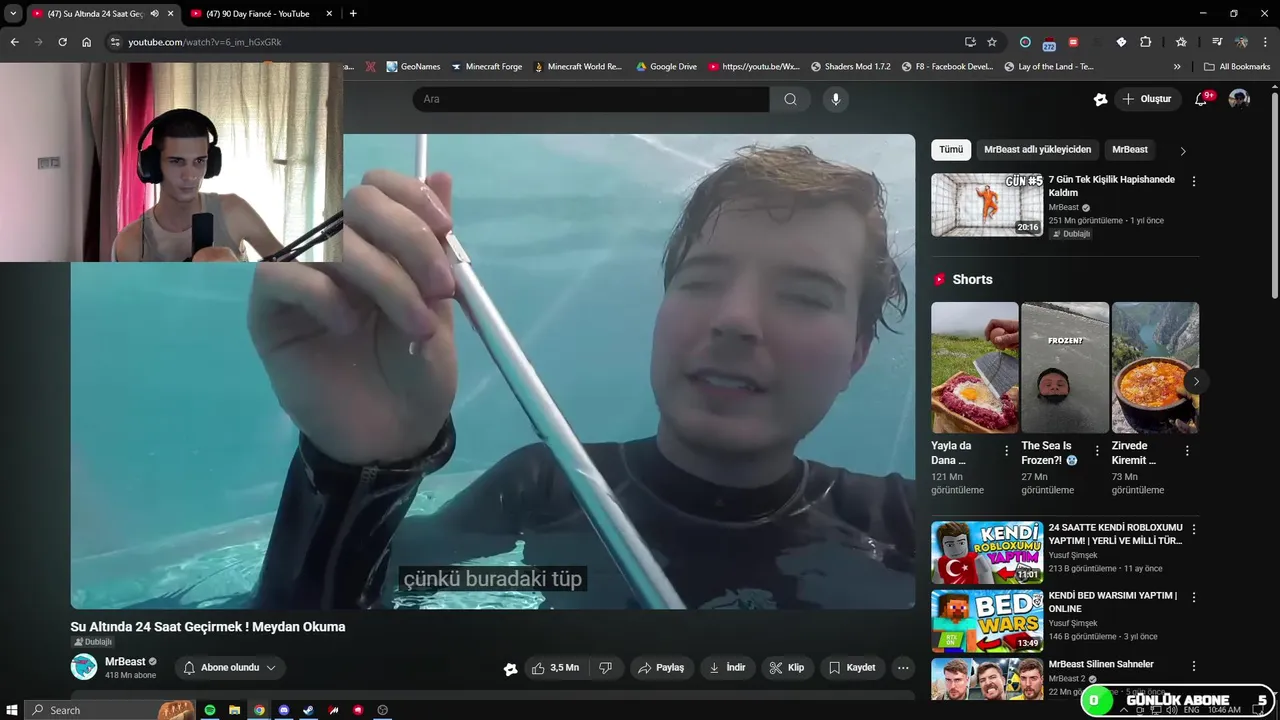The height and width of the screenshot is (720, 1280).
Task: Open the Chrome three-dot menu
Action: coord(1265,42)
